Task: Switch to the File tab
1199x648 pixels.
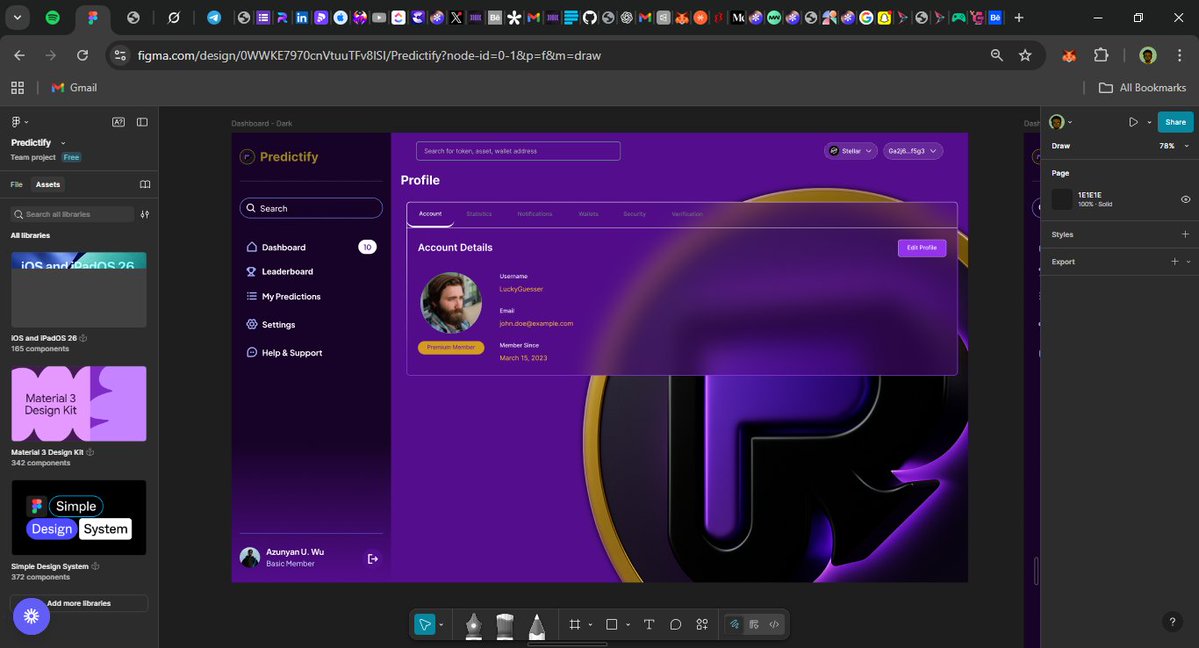Action: [x=16, y=184]
